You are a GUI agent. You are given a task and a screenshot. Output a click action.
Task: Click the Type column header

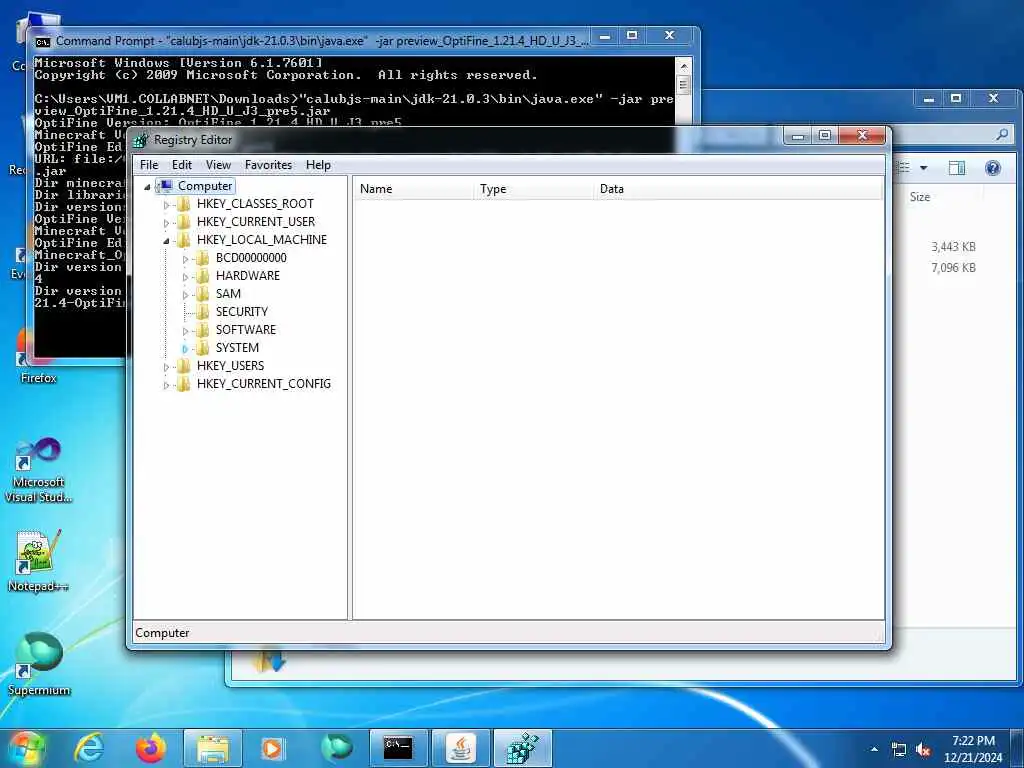point(534,189)
